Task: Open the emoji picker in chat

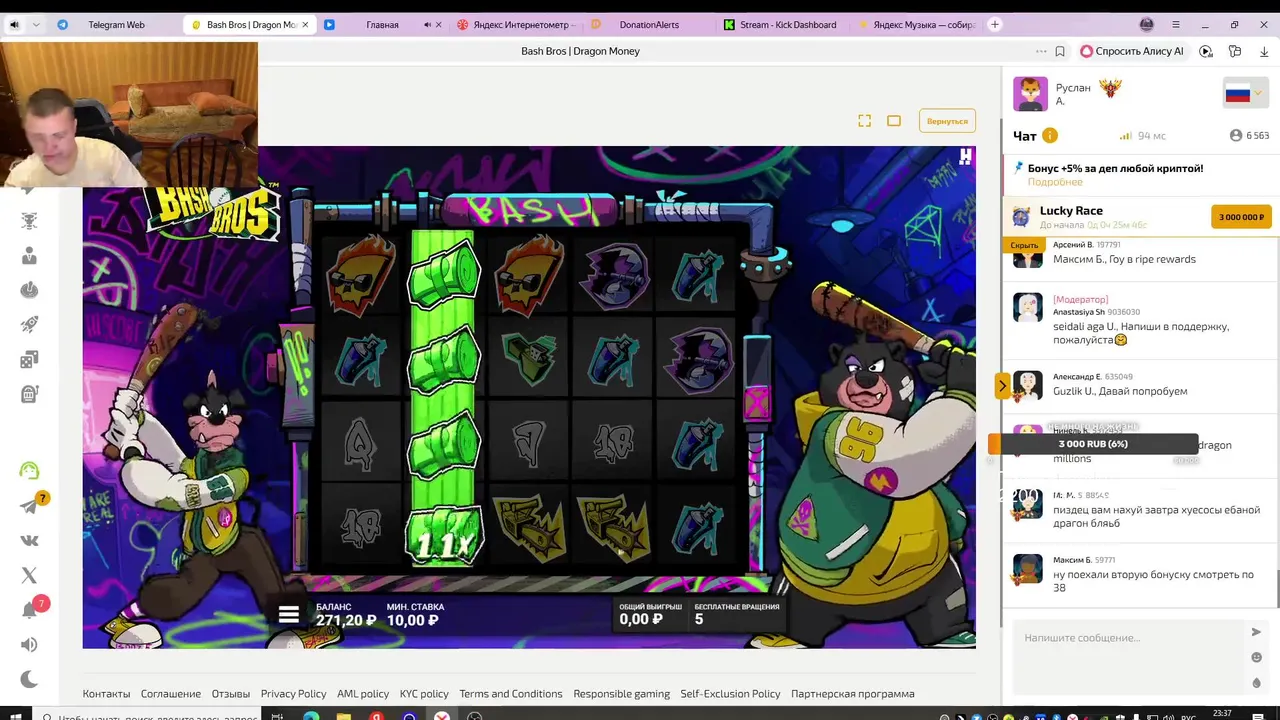Action: pyautogui.click(x=1256, y=657)
